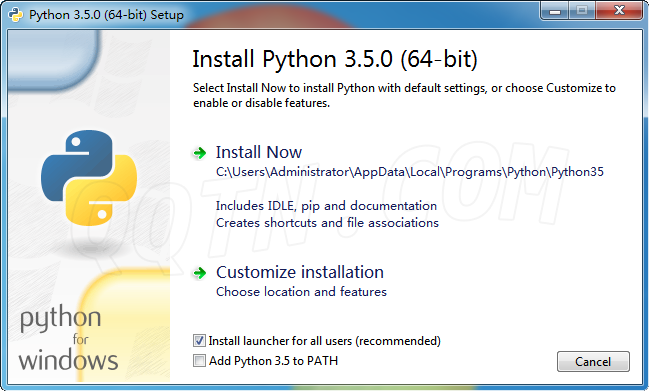Click the Cancel button
This screenshot has height=392, width=650.
point(593,362)
